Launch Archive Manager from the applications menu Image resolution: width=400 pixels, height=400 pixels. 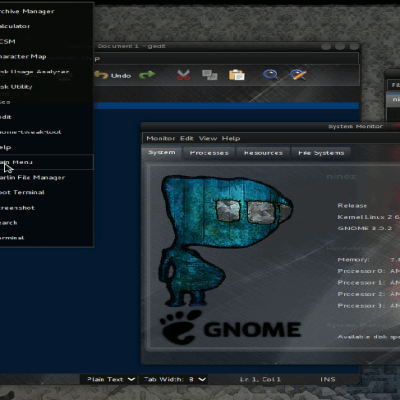point(47,11)
